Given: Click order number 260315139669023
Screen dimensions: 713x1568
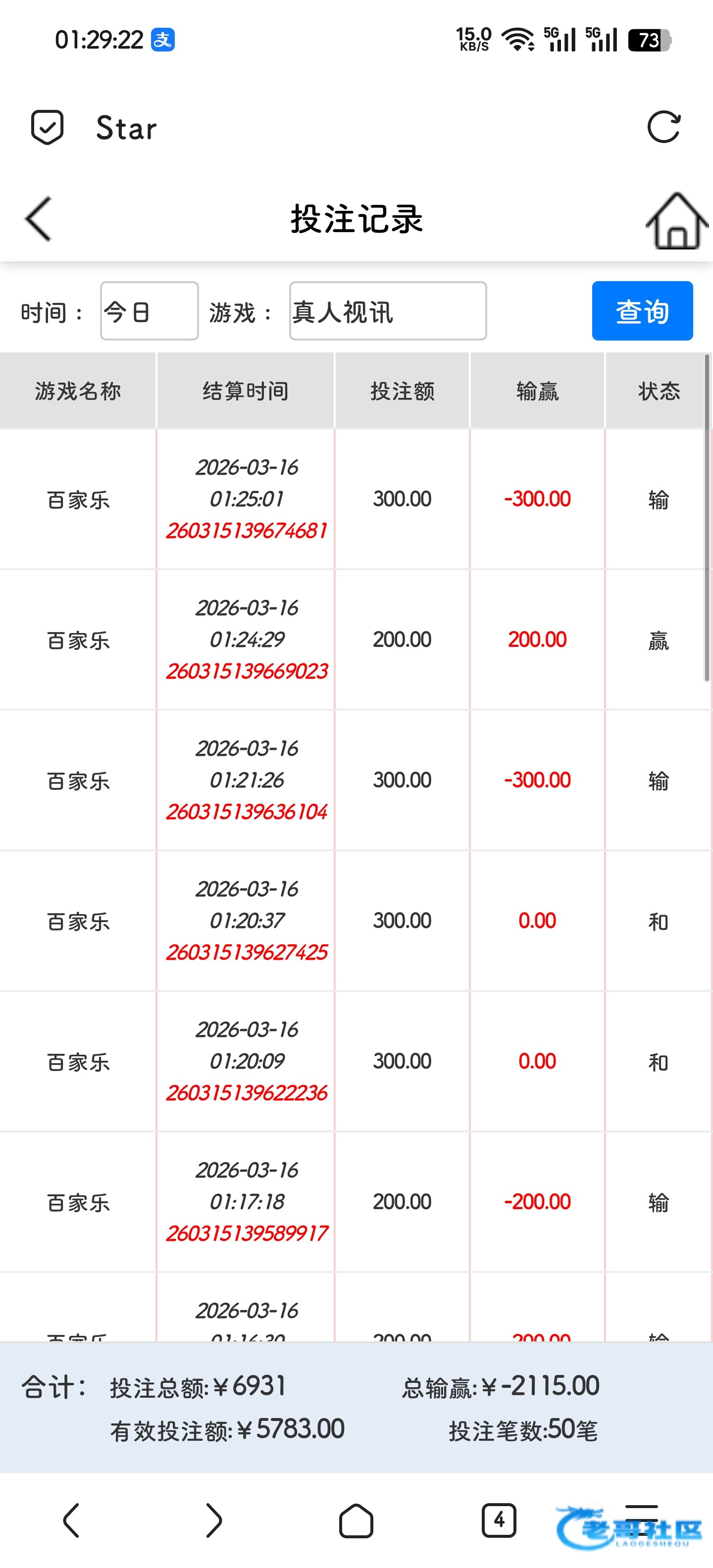Looking at the screenshot, I should click(247, 671).
